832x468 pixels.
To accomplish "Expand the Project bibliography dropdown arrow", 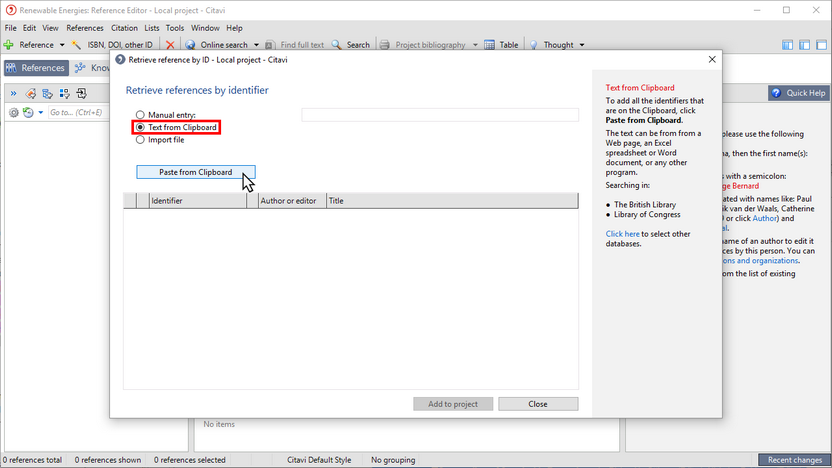I will coord(475,45).
